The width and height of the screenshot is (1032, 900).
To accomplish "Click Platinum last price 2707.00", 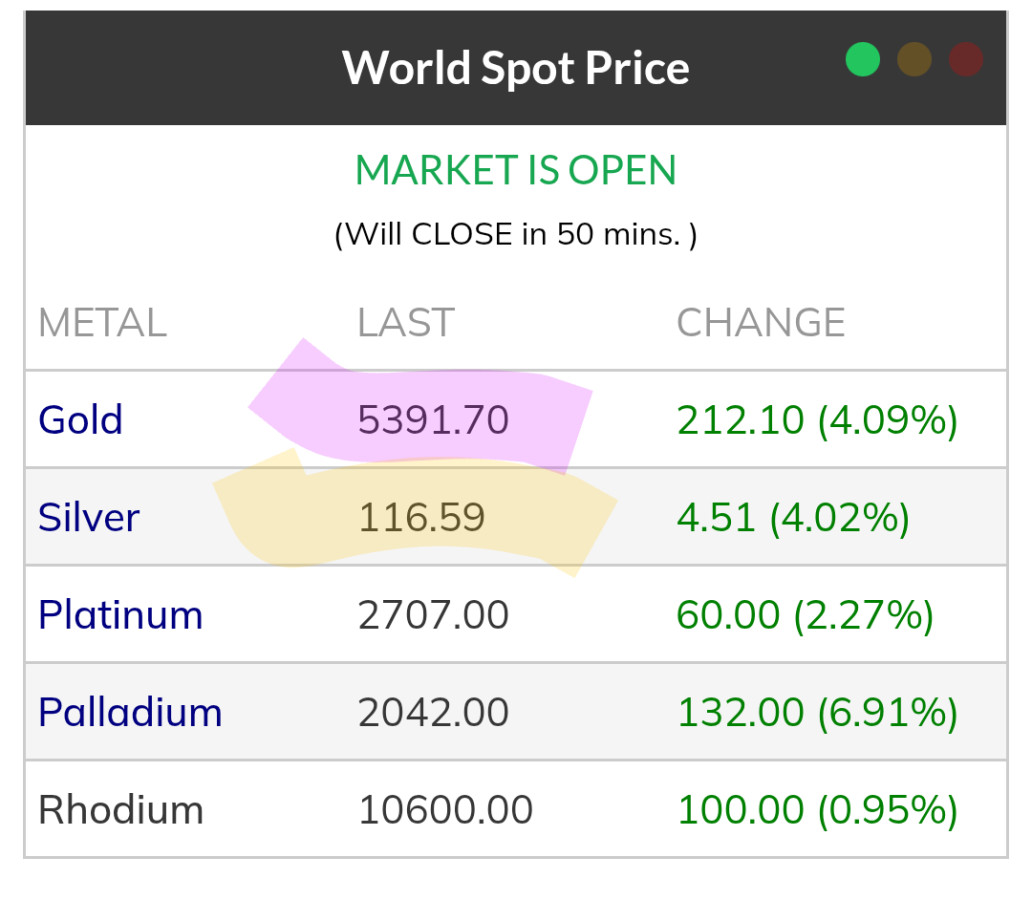I will point(433,615).
